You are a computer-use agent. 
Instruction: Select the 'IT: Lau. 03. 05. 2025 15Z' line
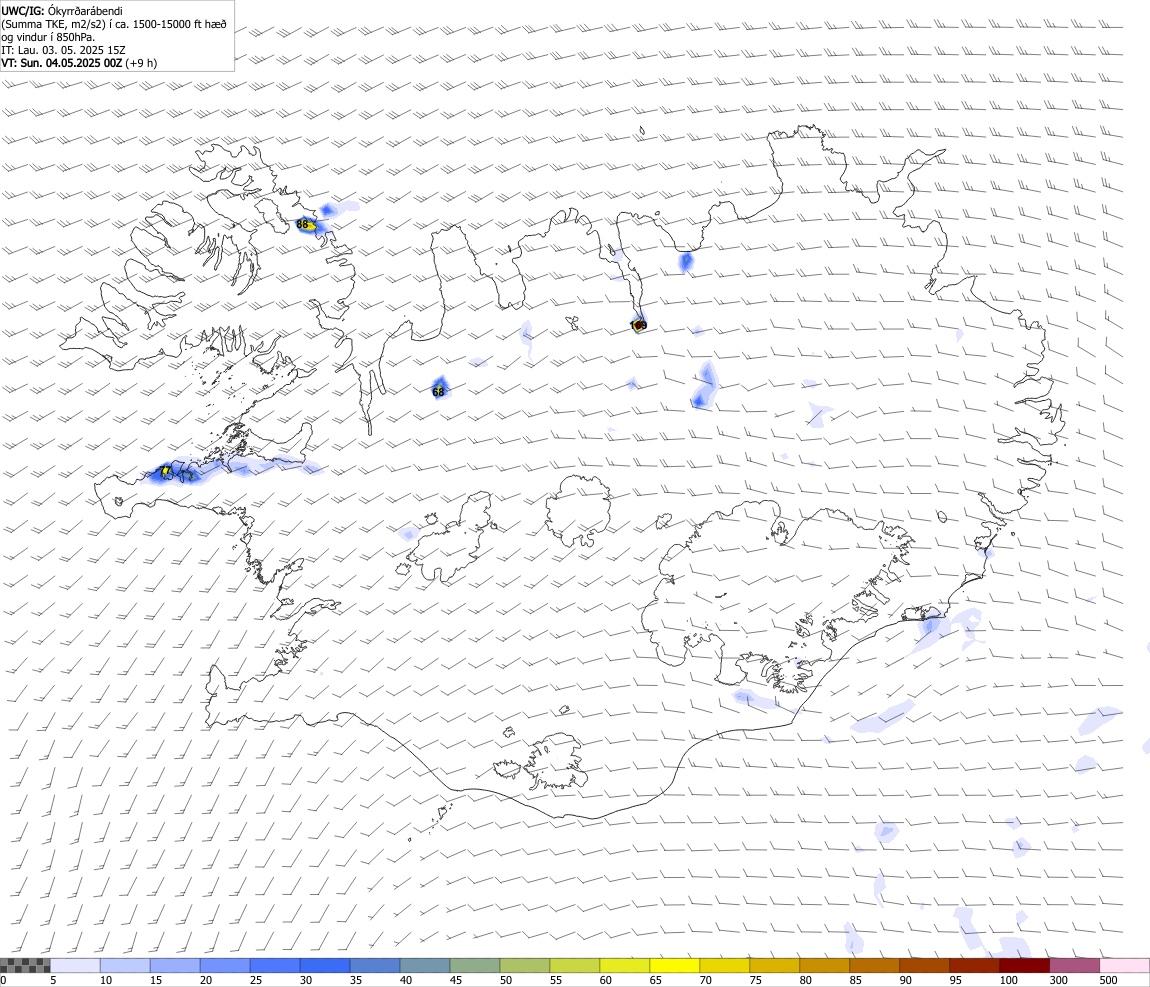(63, 51)
